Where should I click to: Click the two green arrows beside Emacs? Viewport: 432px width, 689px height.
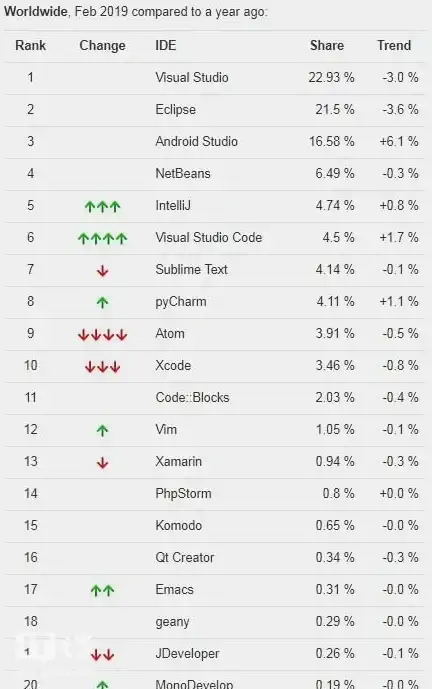coord(102,591)
